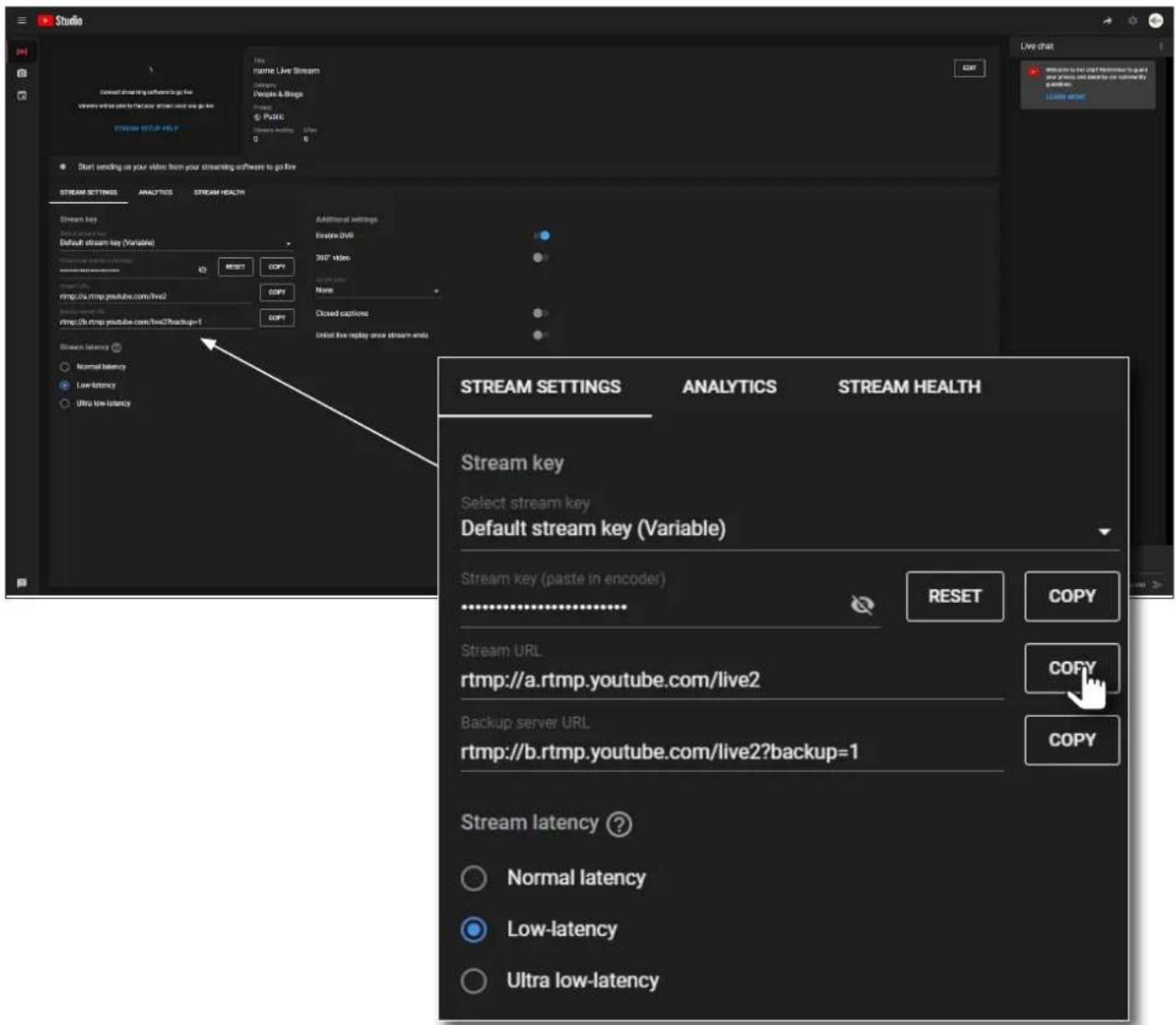Copy the Stream URL in enlarged panel

click(1072, 668)
